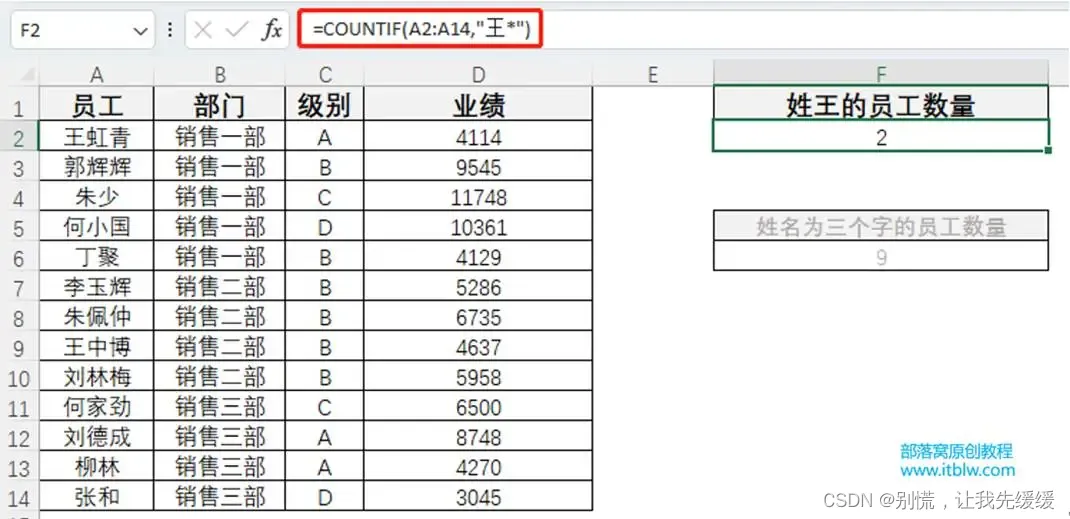
Task: Click the Cancel X icon in formula bar
Action: tap(203, 30)
